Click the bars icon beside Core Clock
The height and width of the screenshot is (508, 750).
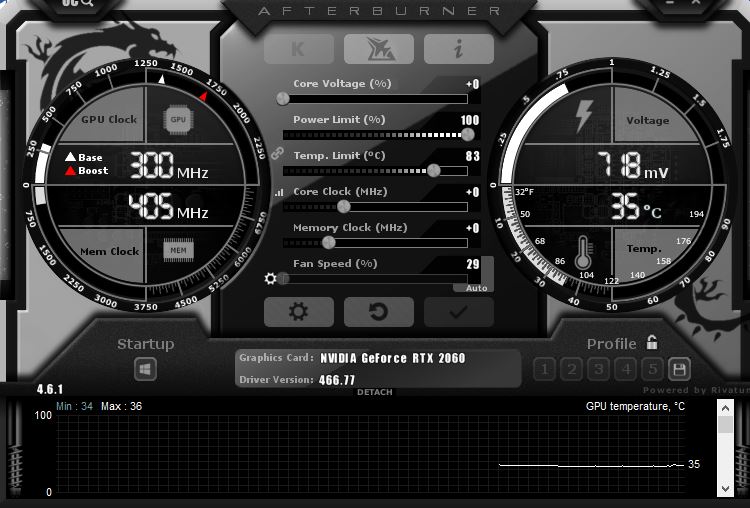point(279,192)
